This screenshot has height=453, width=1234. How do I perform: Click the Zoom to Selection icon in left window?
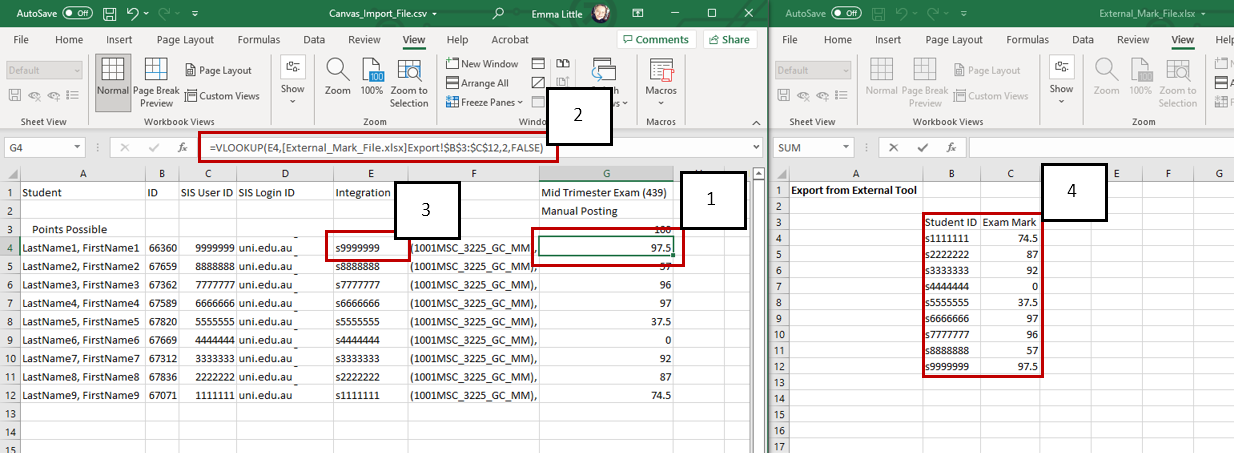coord(409,81)
